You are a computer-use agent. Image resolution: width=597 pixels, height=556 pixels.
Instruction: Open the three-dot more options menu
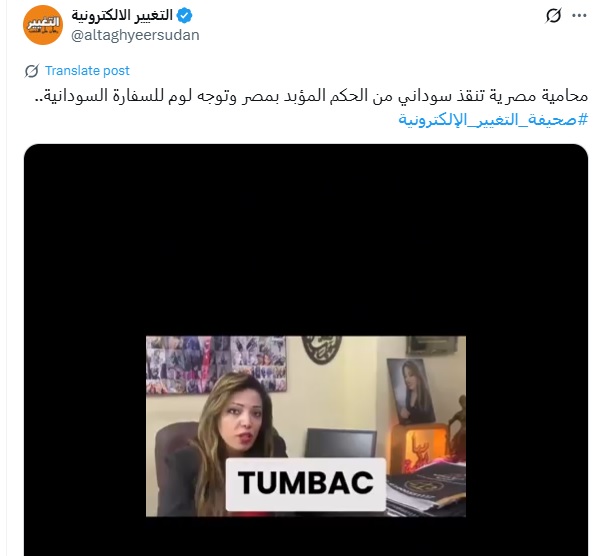579,16
